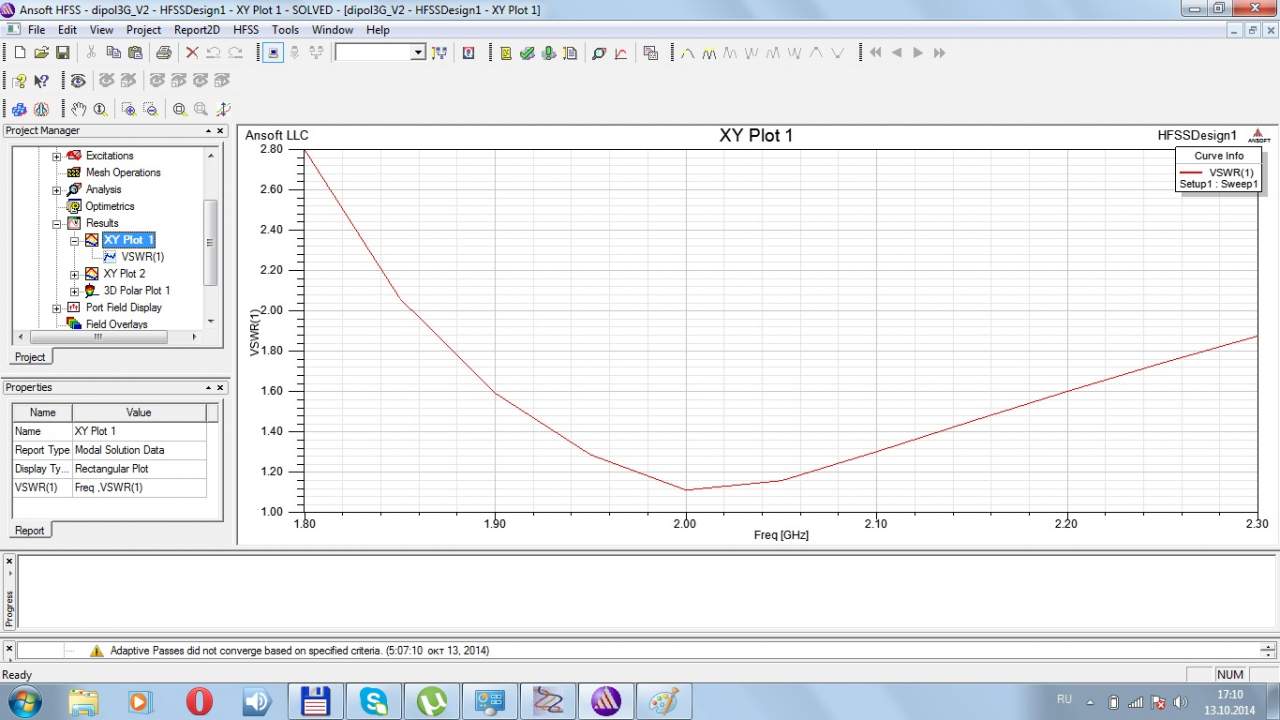The width and height of the screenshot is (1280, 720).
Task: Click the green checkmark Validate icon
Action: click(527, 53)
